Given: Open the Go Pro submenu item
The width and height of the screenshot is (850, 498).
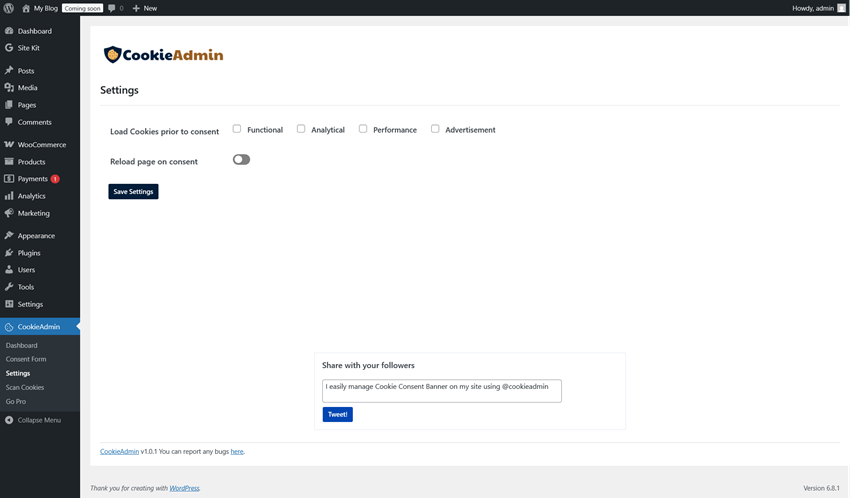Looking at the screenshot, I should coord(16,402).
